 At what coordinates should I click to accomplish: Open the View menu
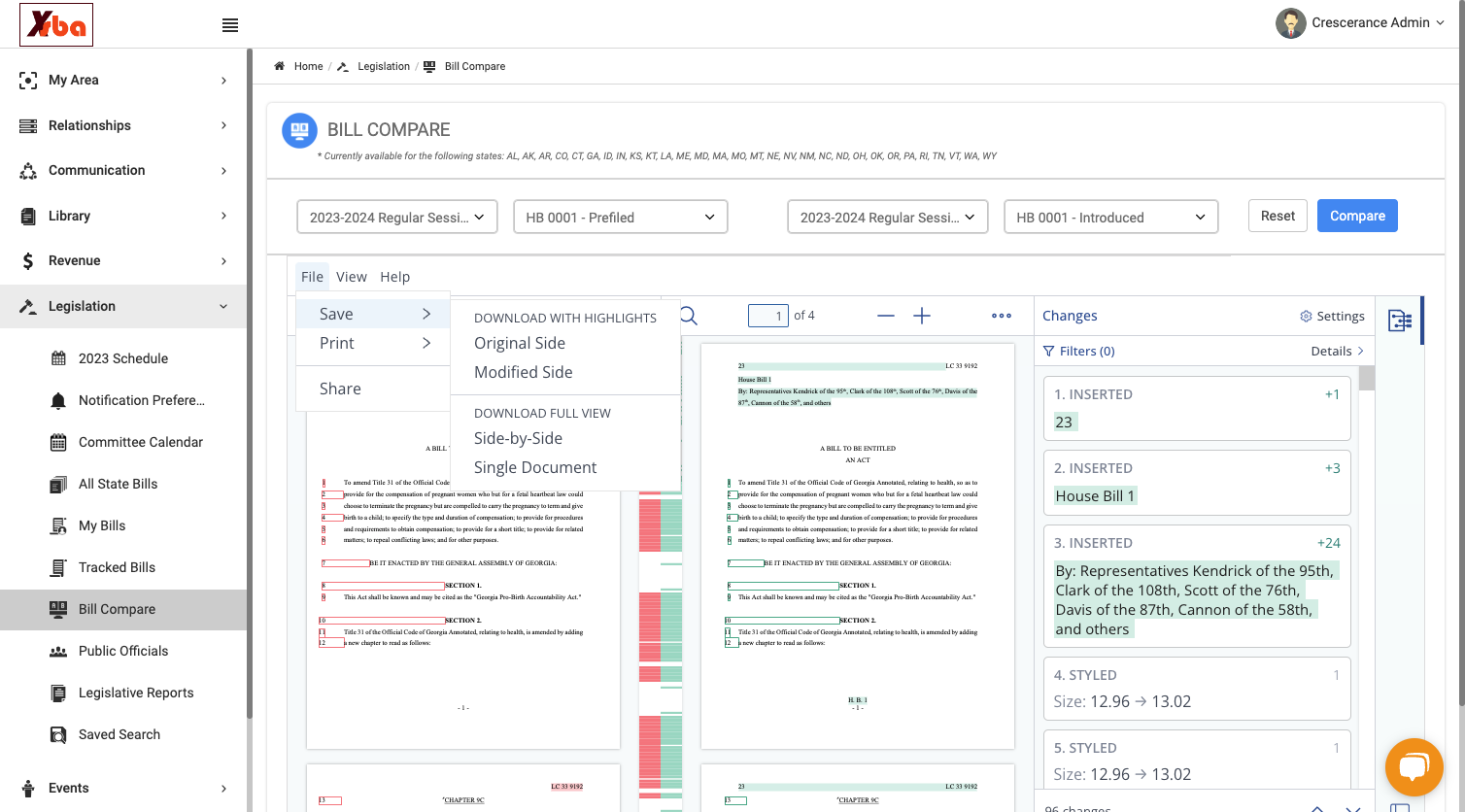(352, 277)
